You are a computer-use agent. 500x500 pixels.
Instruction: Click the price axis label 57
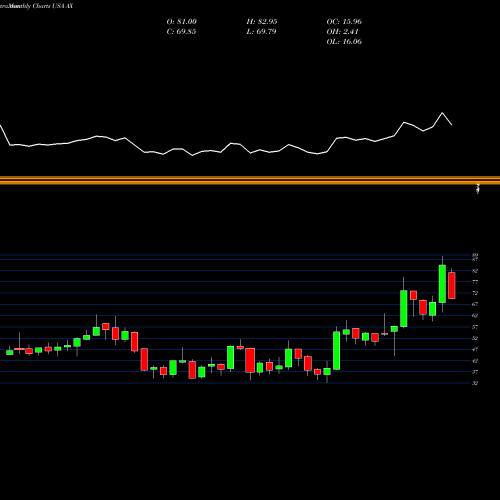[x=475, y=327]
